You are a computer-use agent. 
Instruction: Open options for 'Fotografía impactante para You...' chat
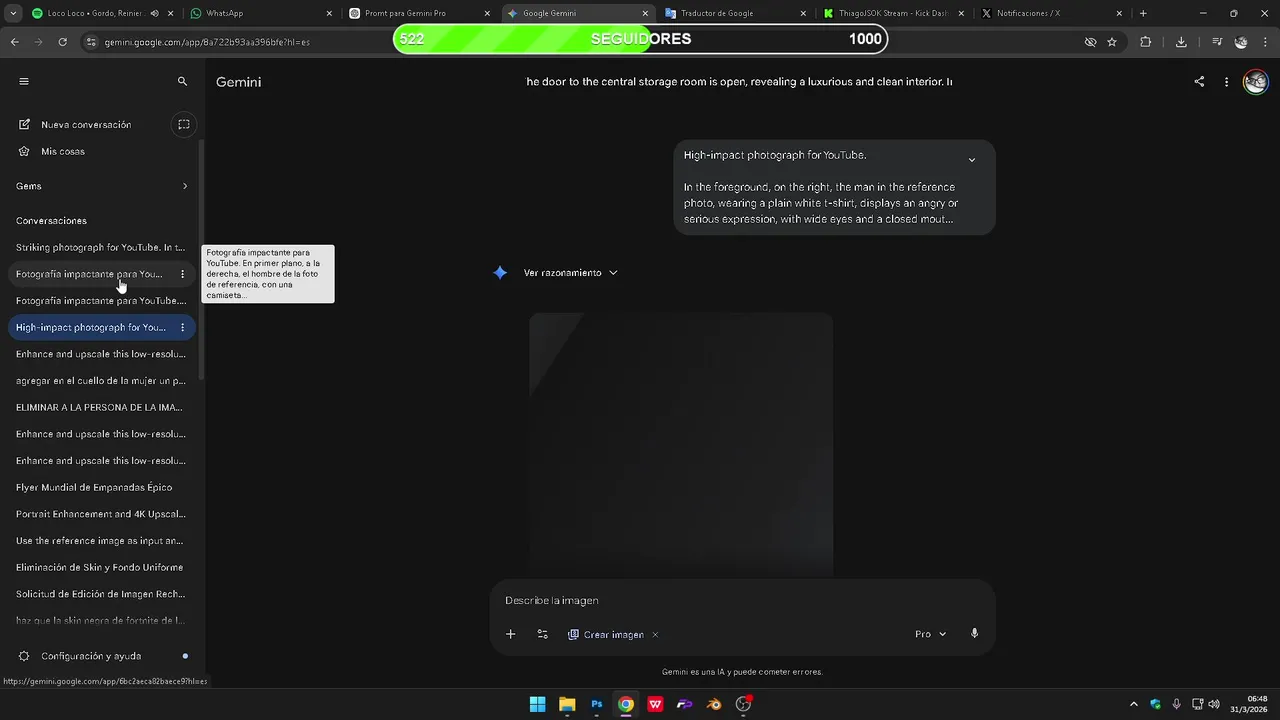(x=182, y=274)
